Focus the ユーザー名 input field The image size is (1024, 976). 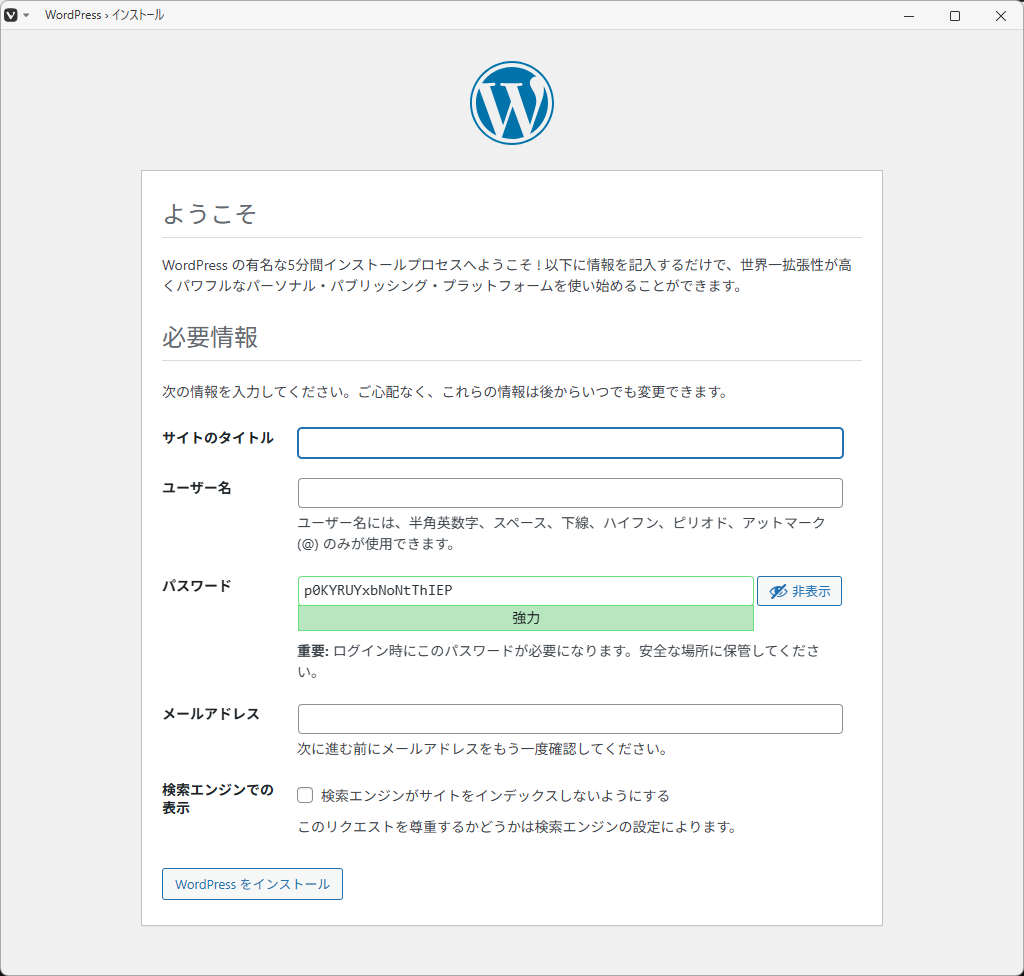click(x=570, y=493)
